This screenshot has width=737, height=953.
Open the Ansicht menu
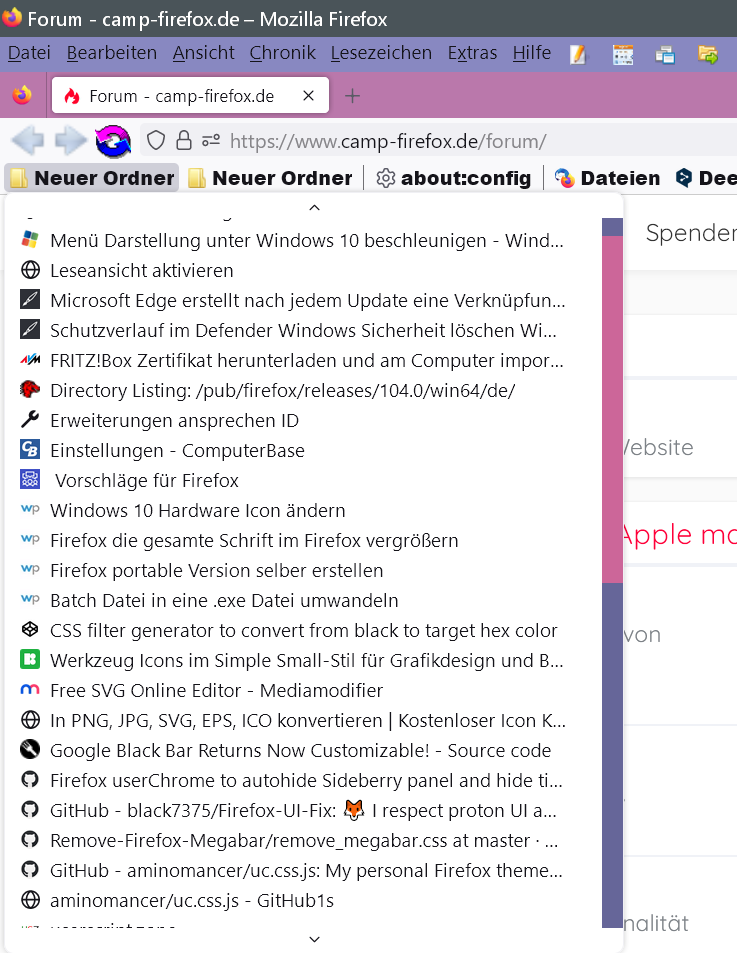[204, 53]
